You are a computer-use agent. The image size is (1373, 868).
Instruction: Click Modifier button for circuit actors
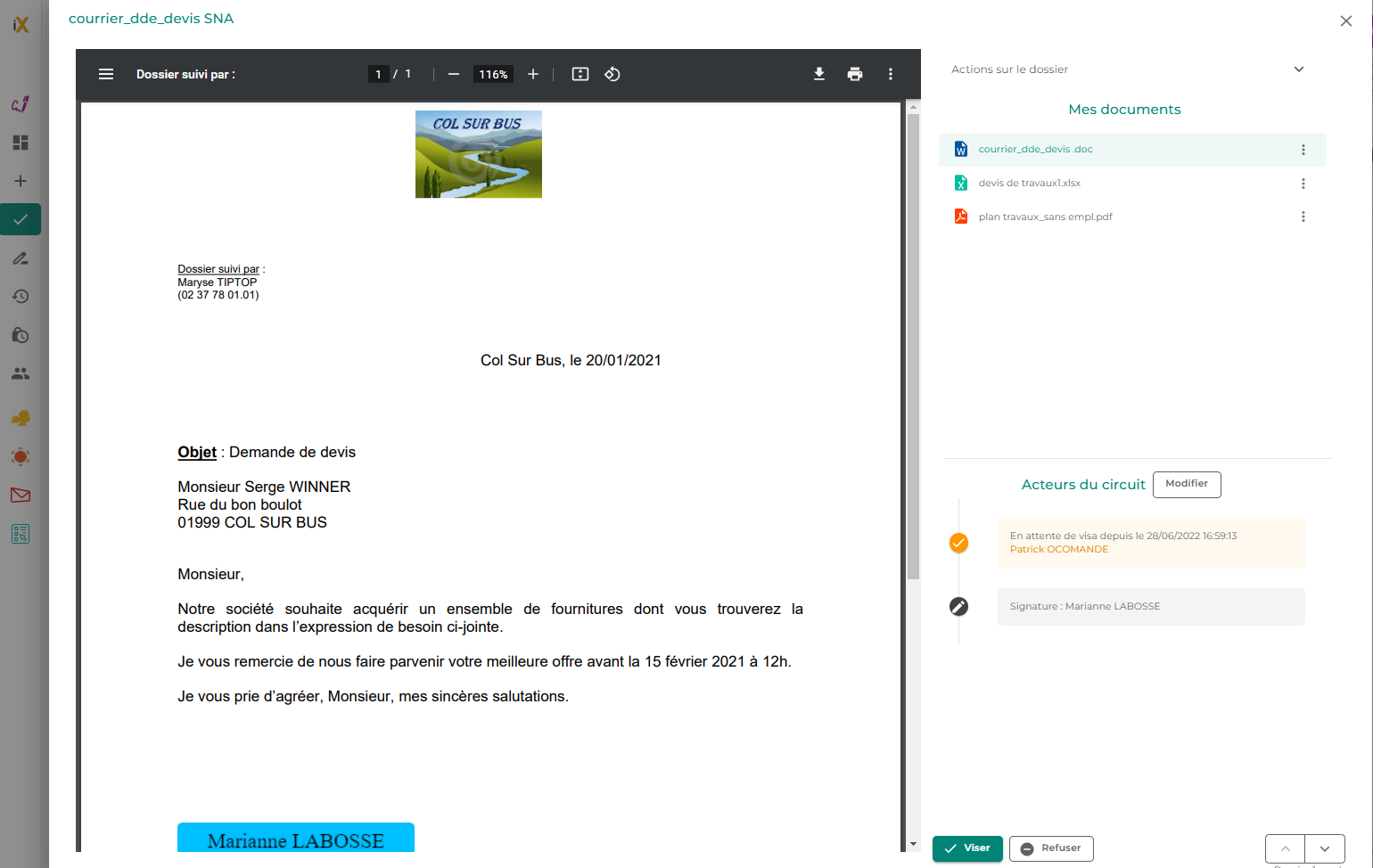[x=1187, y=484]
